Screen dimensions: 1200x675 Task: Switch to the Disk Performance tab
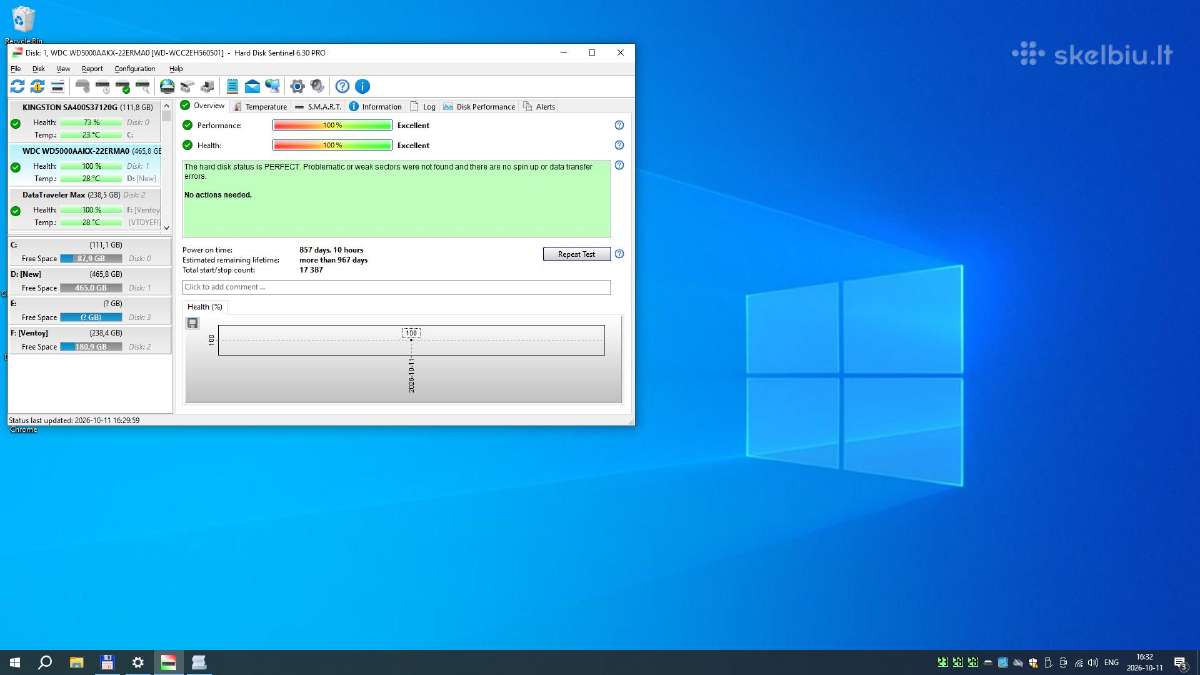(x=479, y=106)
